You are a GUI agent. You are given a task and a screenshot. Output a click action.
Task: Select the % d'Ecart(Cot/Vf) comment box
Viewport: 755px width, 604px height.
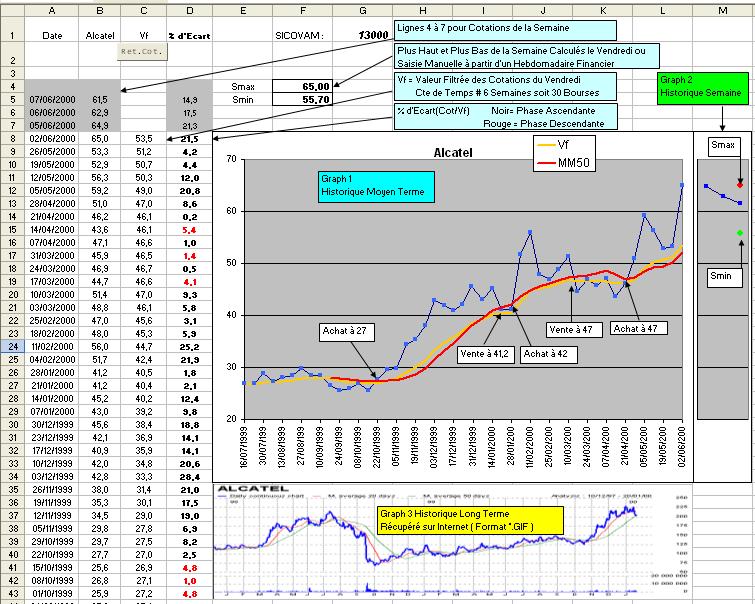pos(506,117)
